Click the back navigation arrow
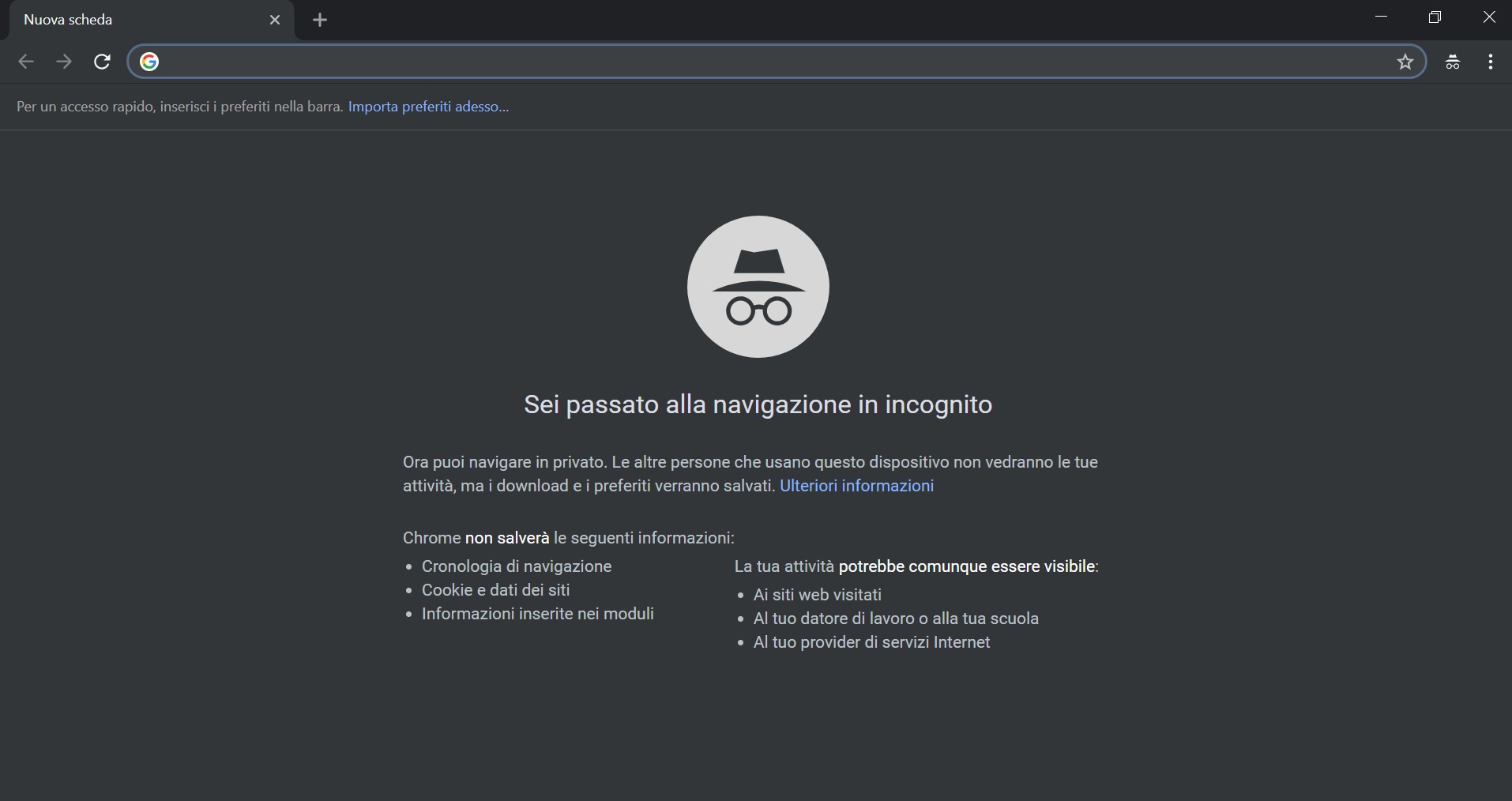The height and width of the screenshot is (801, 1512). 25,62
